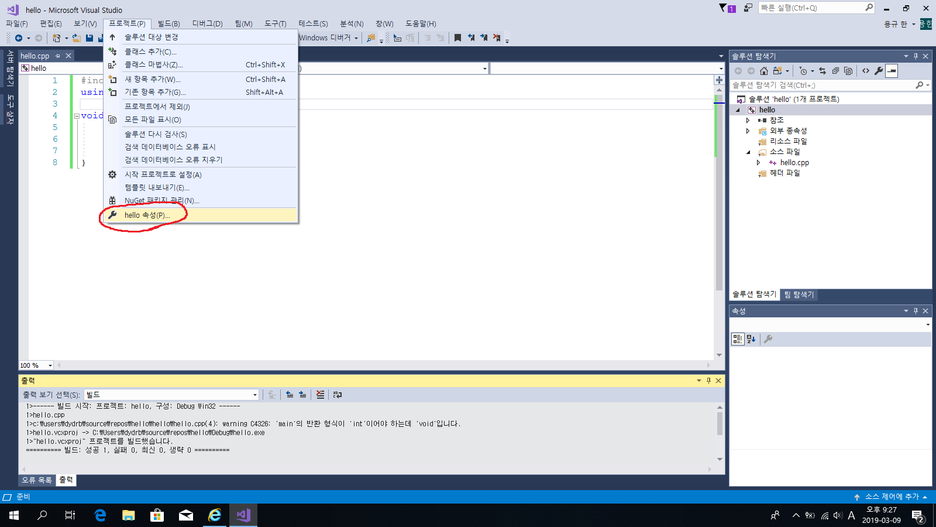Click Solution Explorer search magnifier icon
Viewport: 936px width, 527px height.
click(919, 85)
